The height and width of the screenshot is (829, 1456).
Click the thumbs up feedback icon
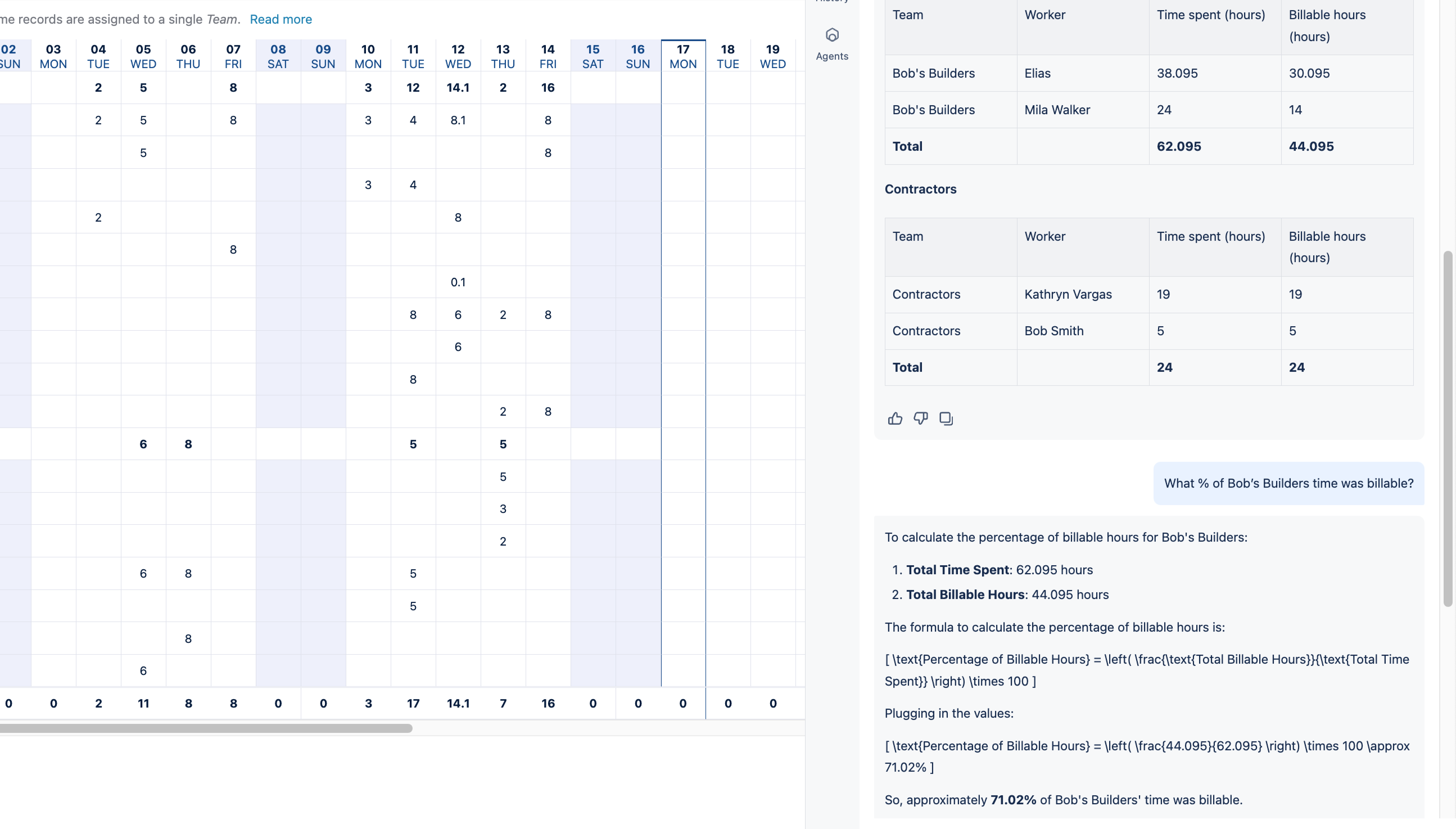894,418
